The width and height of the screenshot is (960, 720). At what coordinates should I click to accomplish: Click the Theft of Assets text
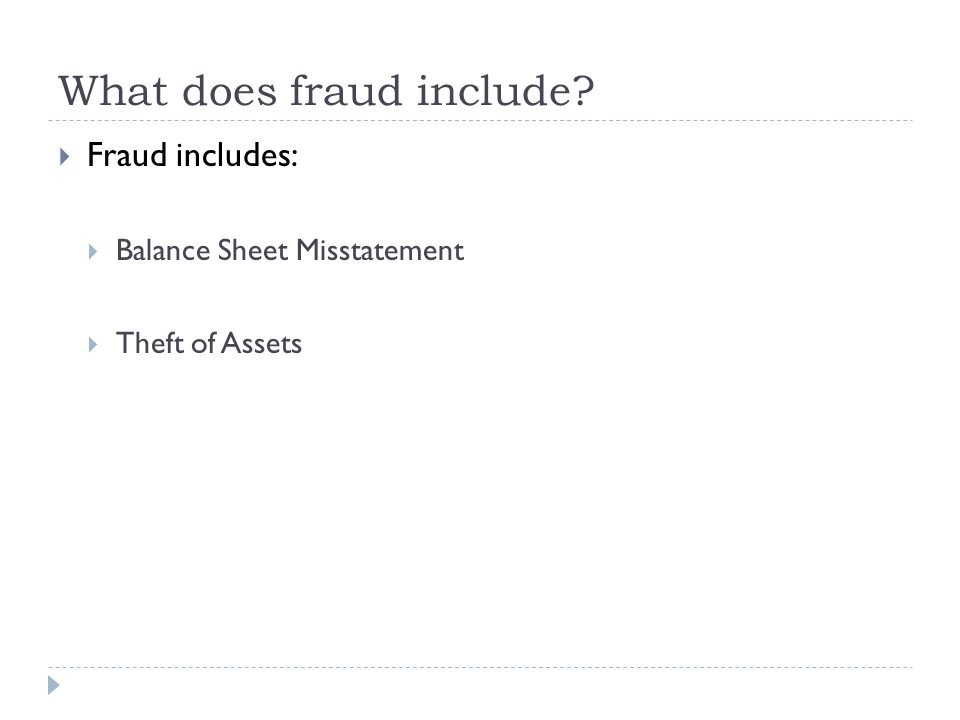tap(209, 343)
